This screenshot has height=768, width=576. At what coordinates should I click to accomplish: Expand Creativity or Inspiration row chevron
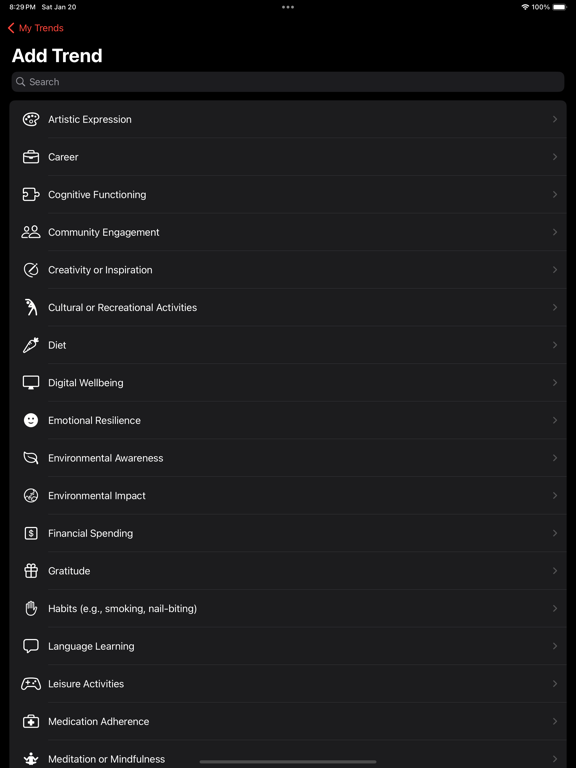coord(555,270)
